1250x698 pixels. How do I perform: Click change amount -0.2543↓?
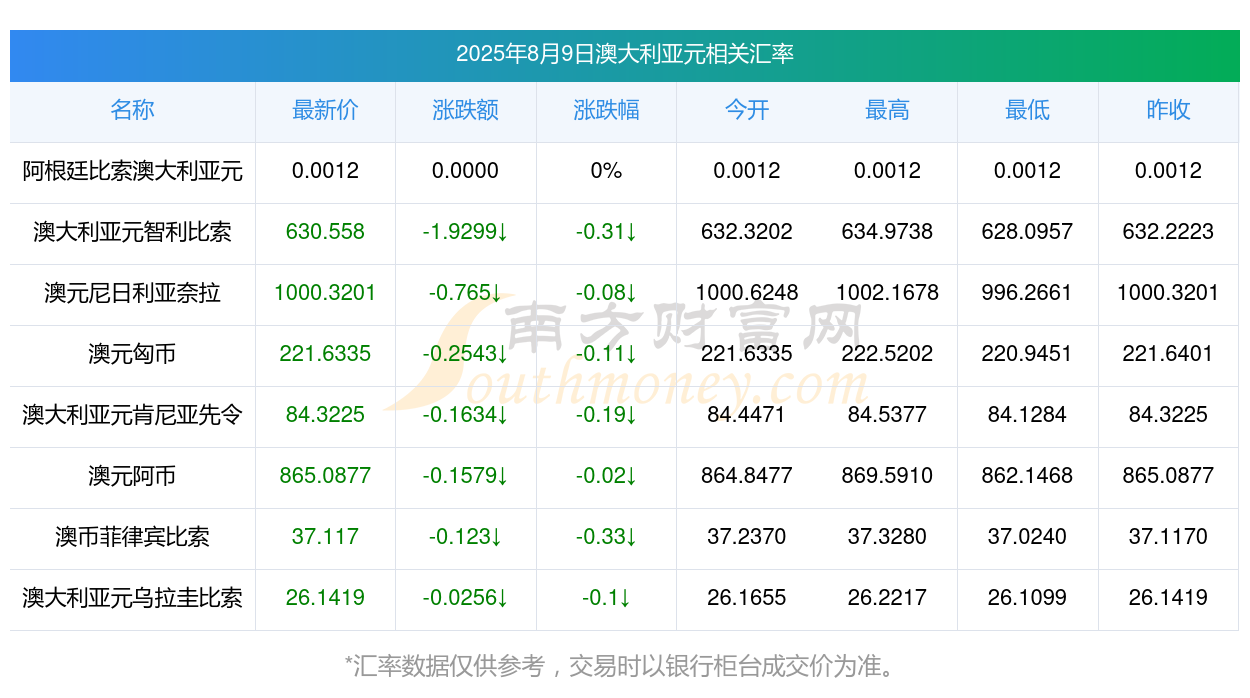click(x=465, y=354)
